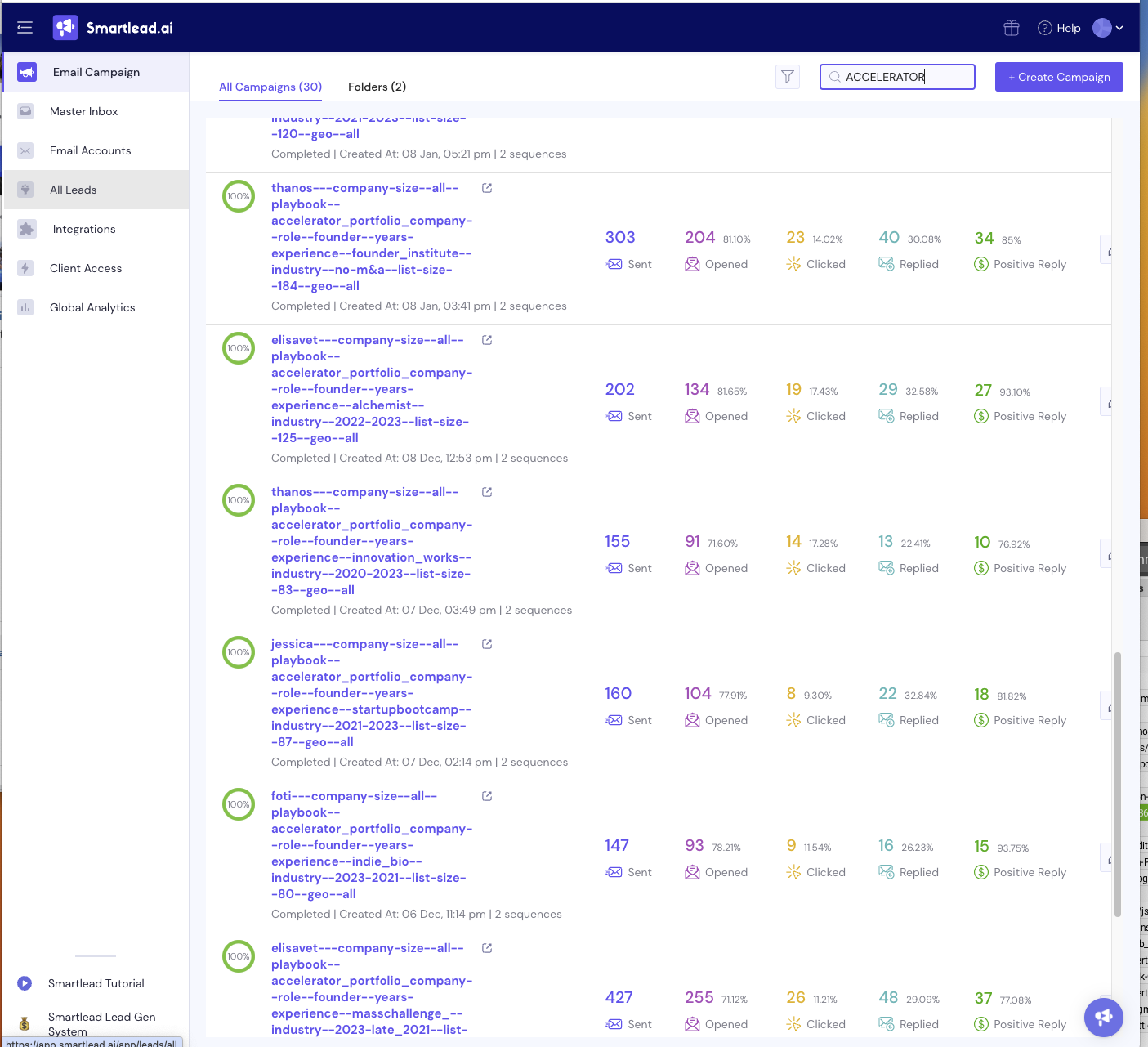The height and width of the screenshot is (1047, 1148).
Task: Open external link for founder_institute campaign
Action: (487, 188)
